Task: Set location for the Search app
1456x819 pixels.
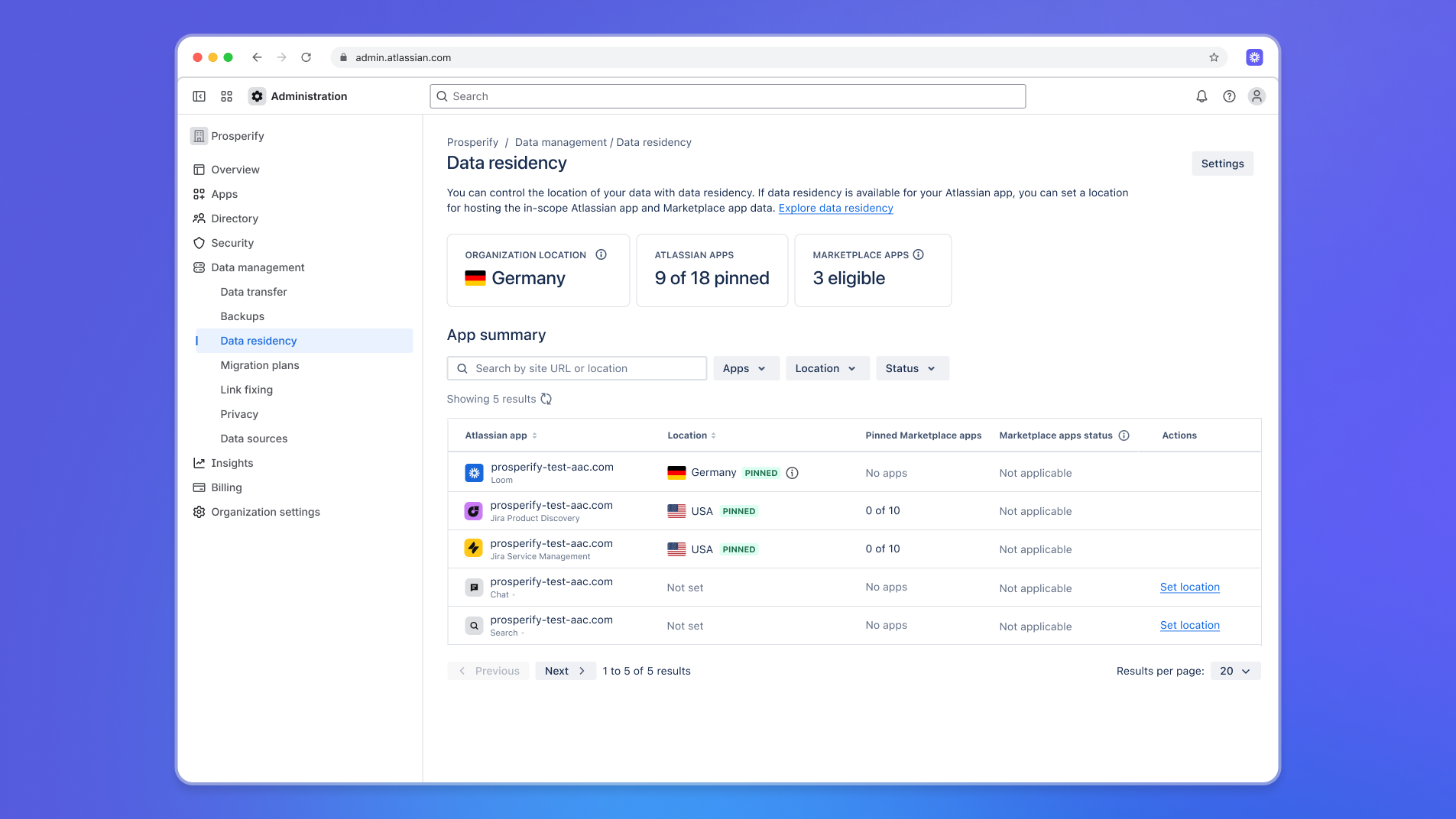Action: point(1189,625)
